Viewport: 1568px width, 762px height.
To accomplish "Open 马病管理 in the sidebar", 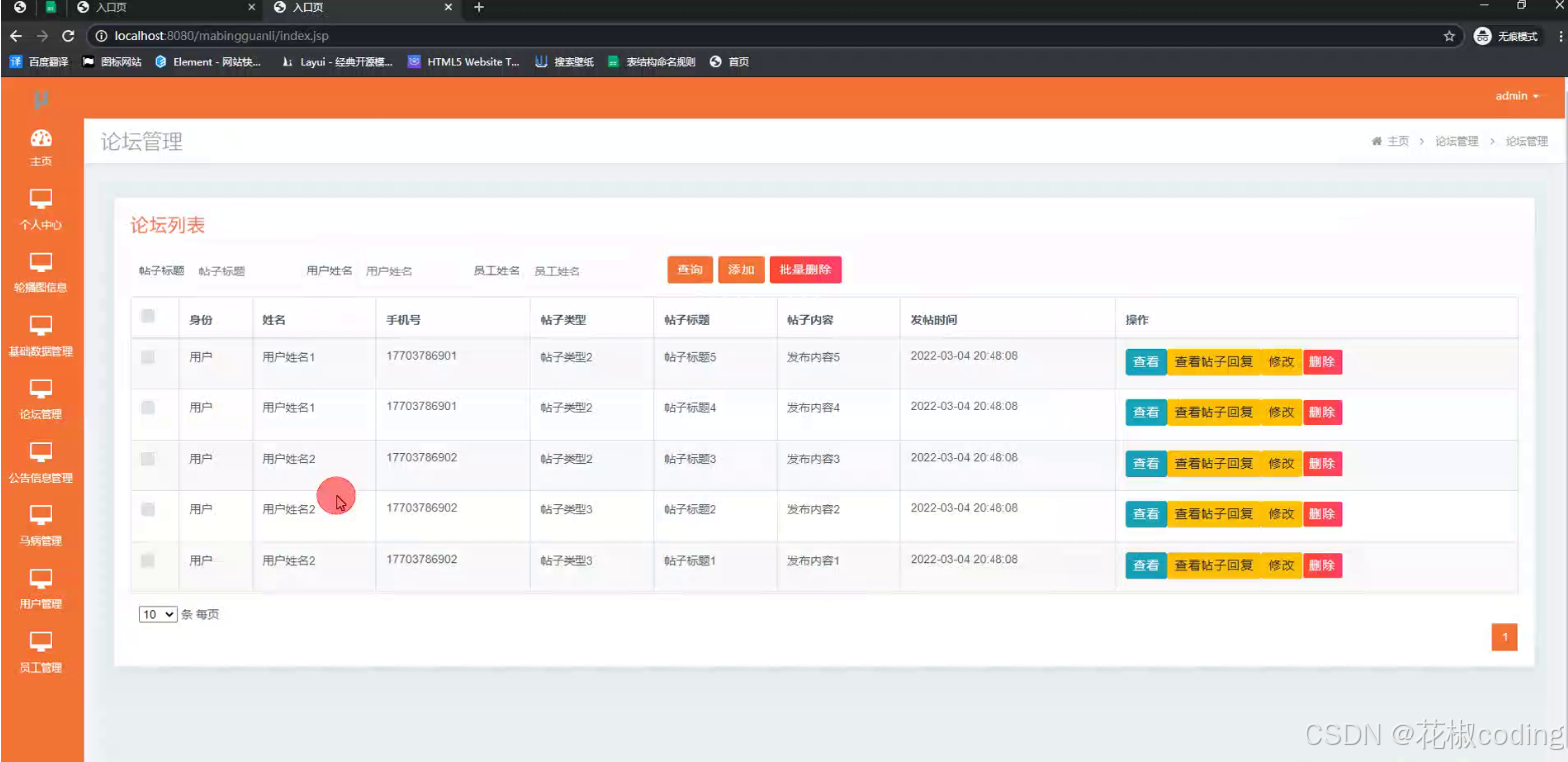I will pos(41,526).
